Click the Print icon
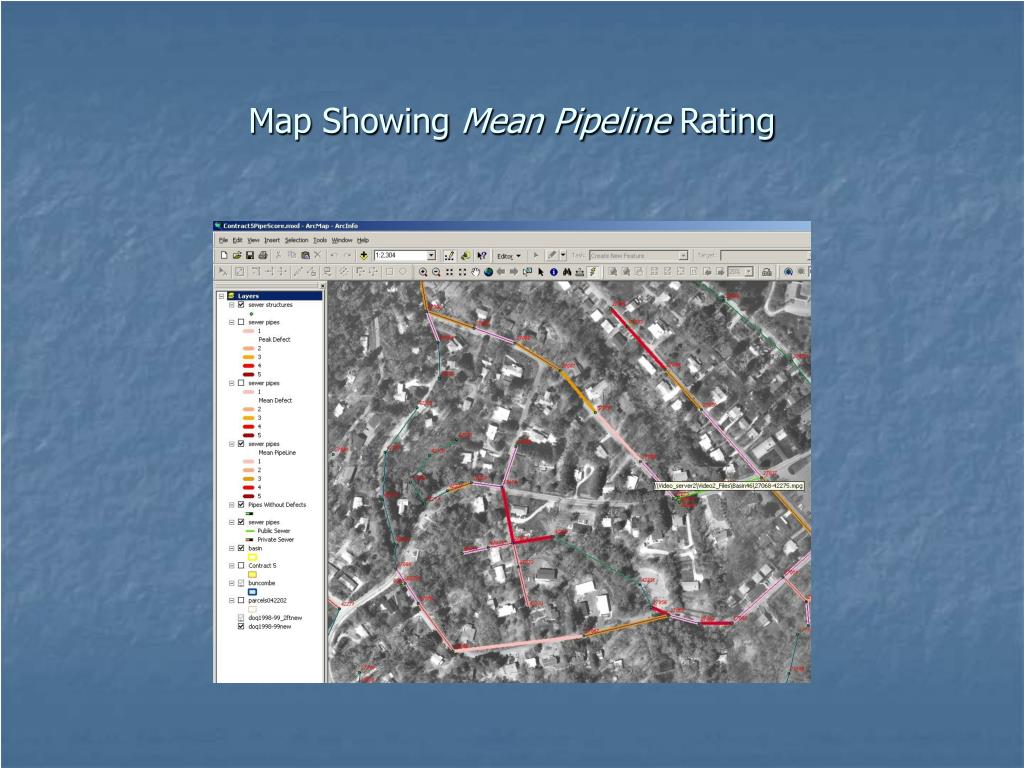The image size is (1024, 768). [x=263, y=255]
